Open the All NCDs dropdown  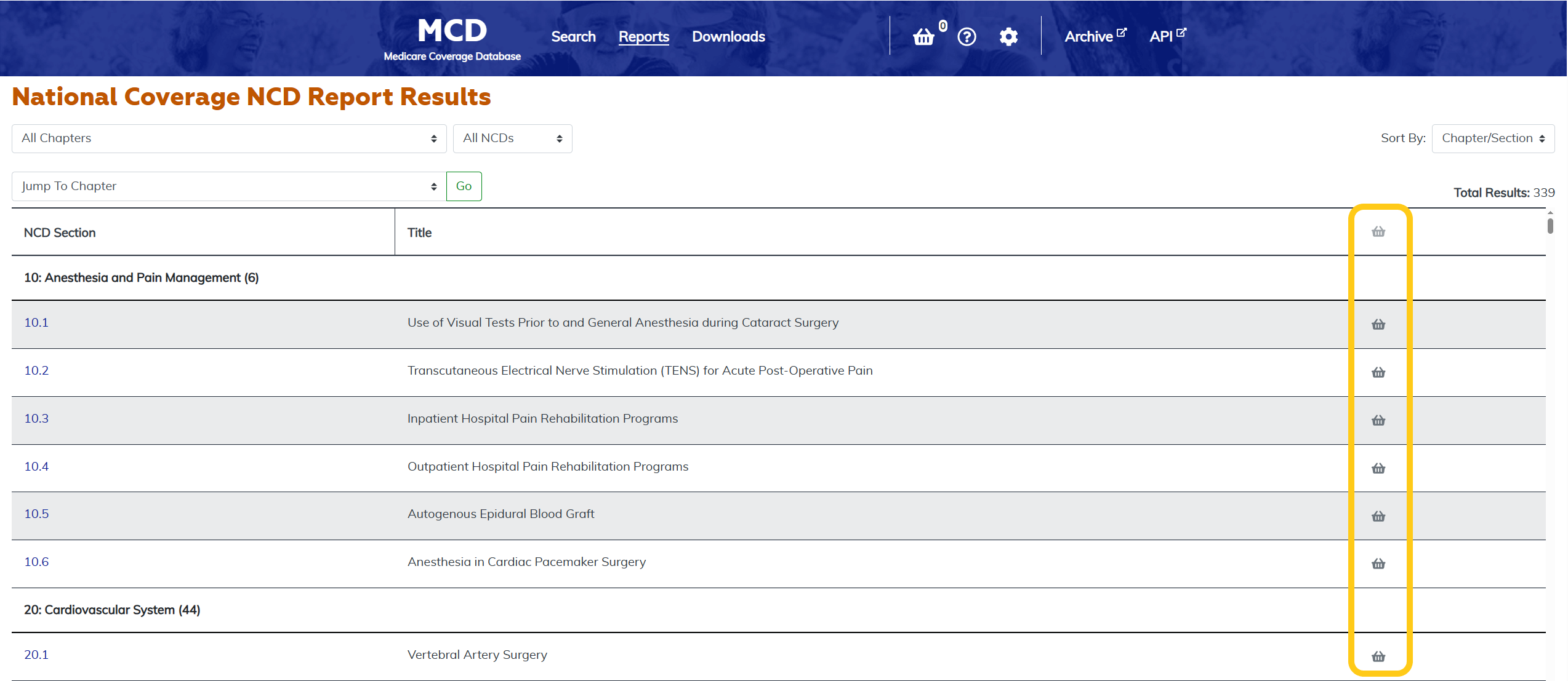(512, 138)
